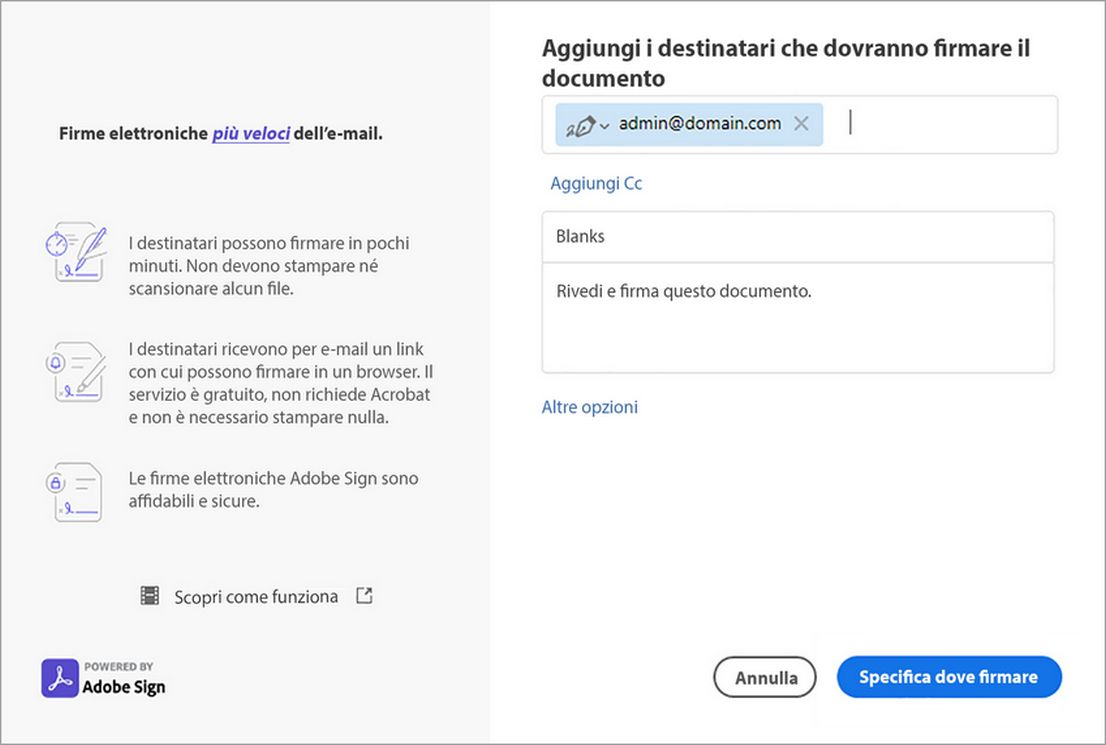The width and height of the screenshot is (1106, 745).
Task: Click the X to remove admin@domain.com recipient
Action: tap(801, 123)
